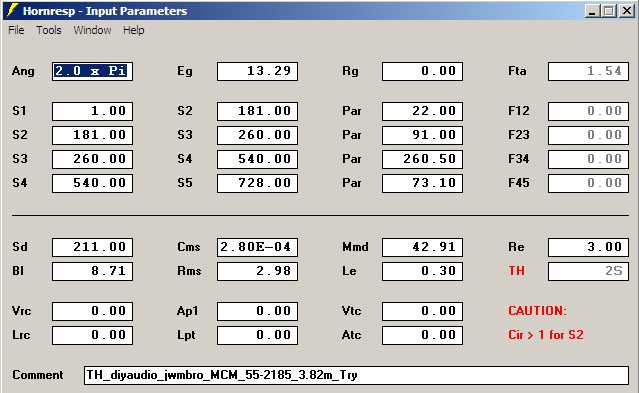The height and width of the screenshot is (393, 639).
Task: Click the TH field showing 2S
Action: tap(588, 271)
